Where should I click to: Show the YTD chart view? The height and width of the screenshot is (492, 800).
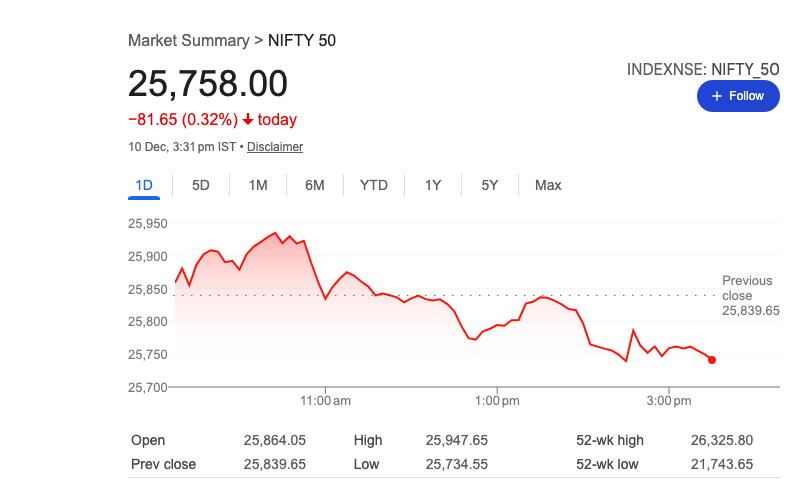tap(374, 185)
